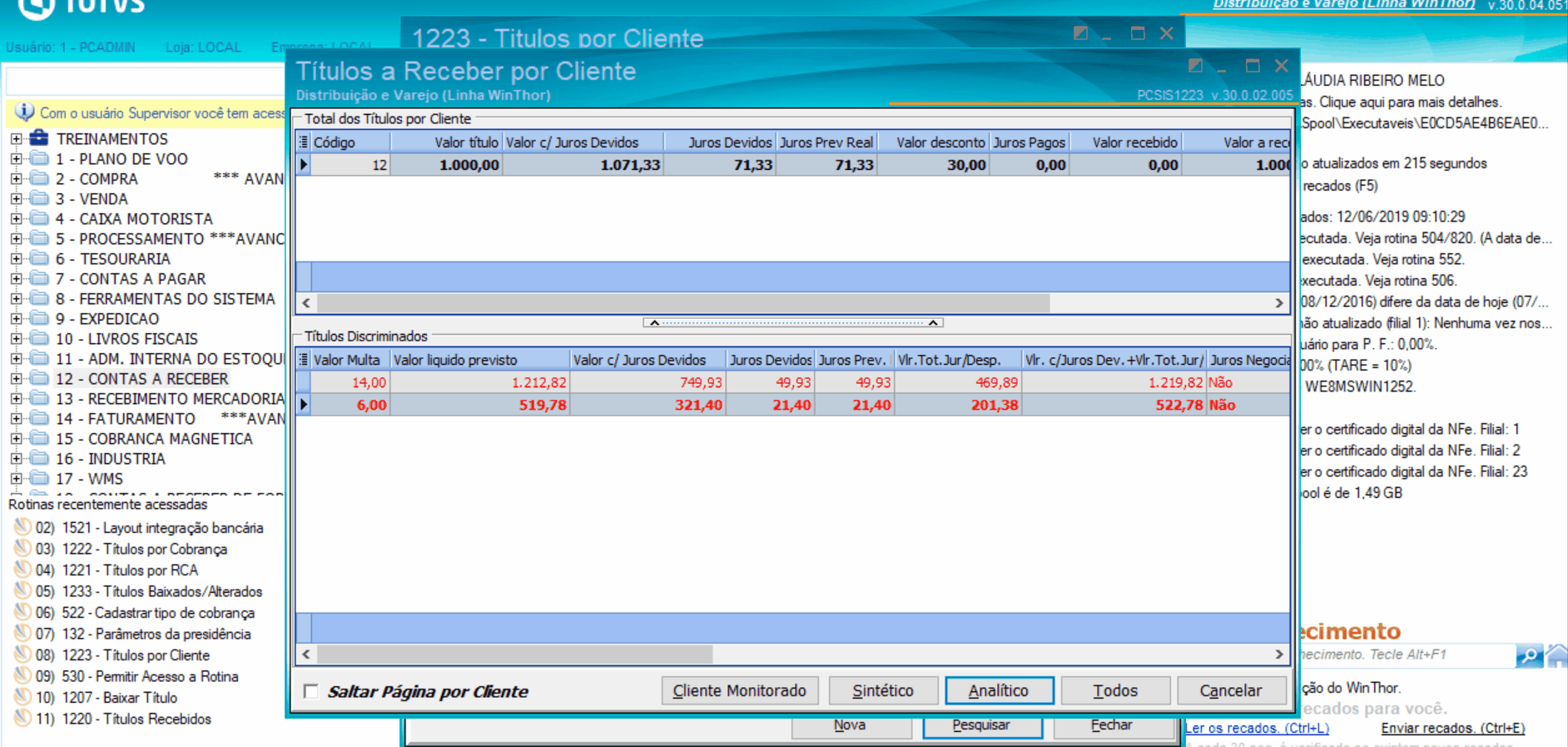Open recent routine 1223 Títulos por Cliente

click(136, 655)
